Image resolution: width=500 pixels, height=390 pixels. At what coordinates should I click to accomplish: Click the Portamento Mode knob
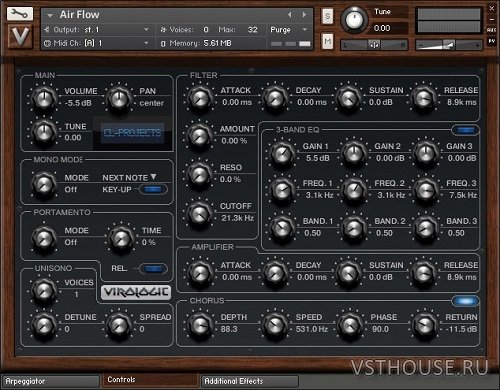[44, 238]
